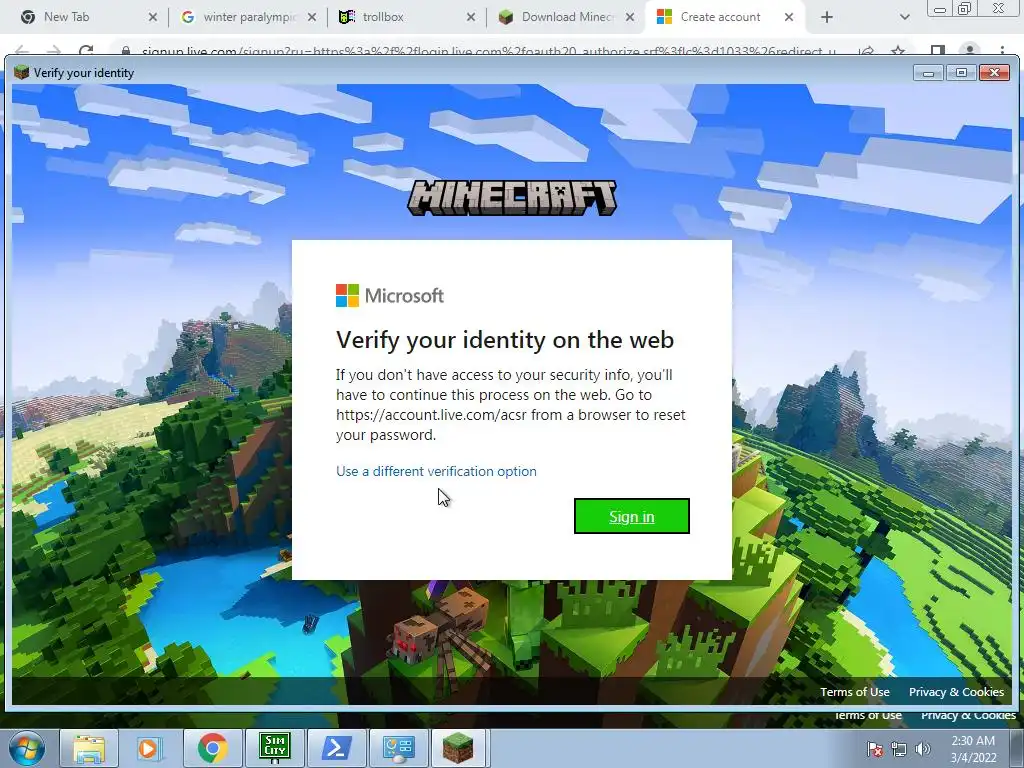This screenshot has height=768, width=1024.
Task: Close the Create account tab
Action: [x=789, y=17]
